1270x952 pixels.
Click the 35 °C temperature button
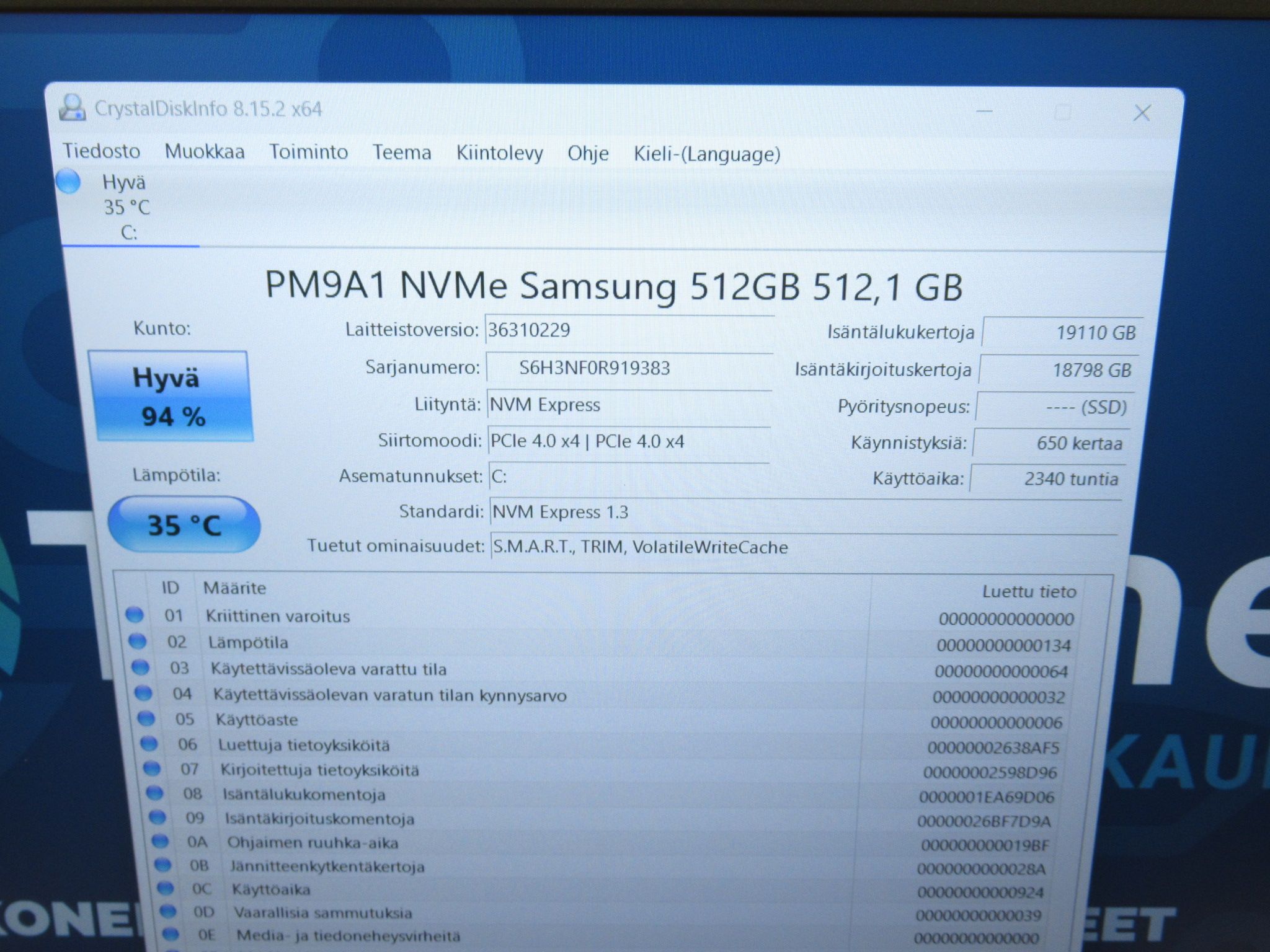click(x=184, y=525)
